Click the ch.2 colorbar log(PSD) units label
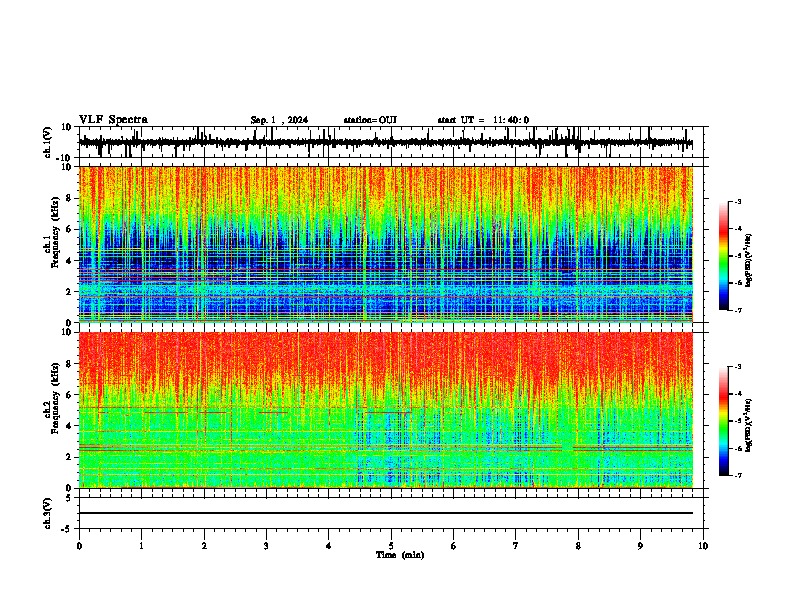 748,425
